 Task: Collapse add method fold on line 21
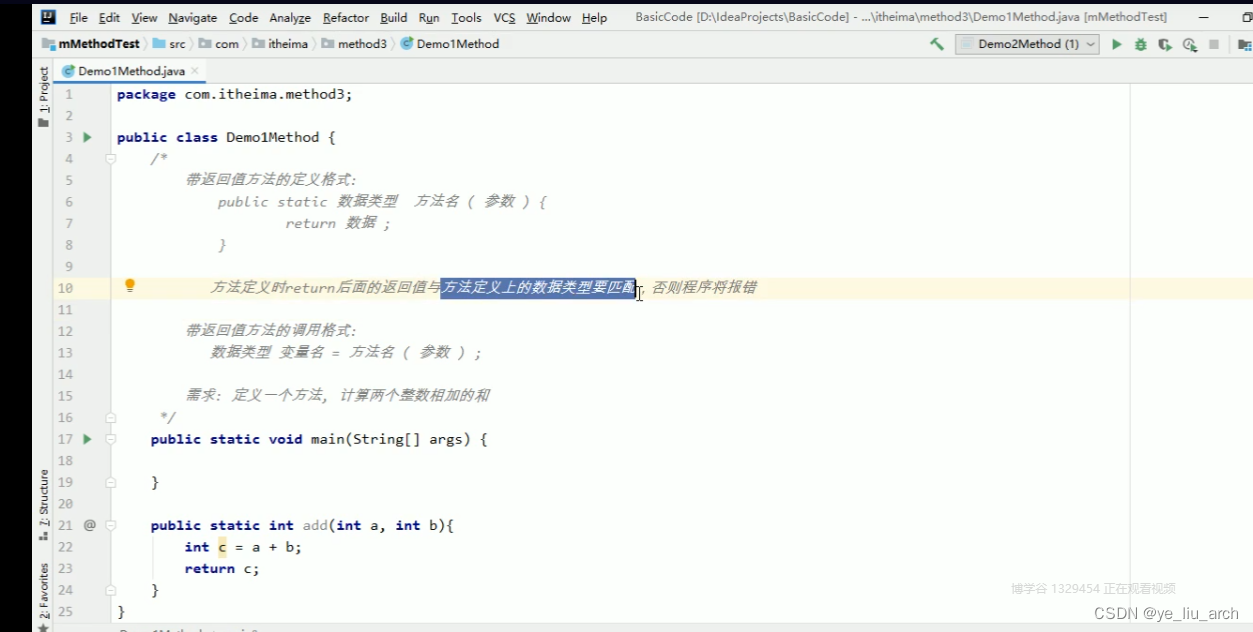[111, 525]
